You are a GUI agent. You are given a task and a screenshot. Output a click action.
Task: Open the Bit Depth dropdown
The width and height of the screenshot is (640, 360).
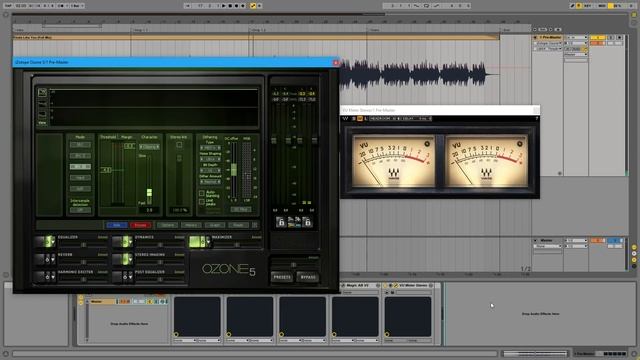[210, 170]
